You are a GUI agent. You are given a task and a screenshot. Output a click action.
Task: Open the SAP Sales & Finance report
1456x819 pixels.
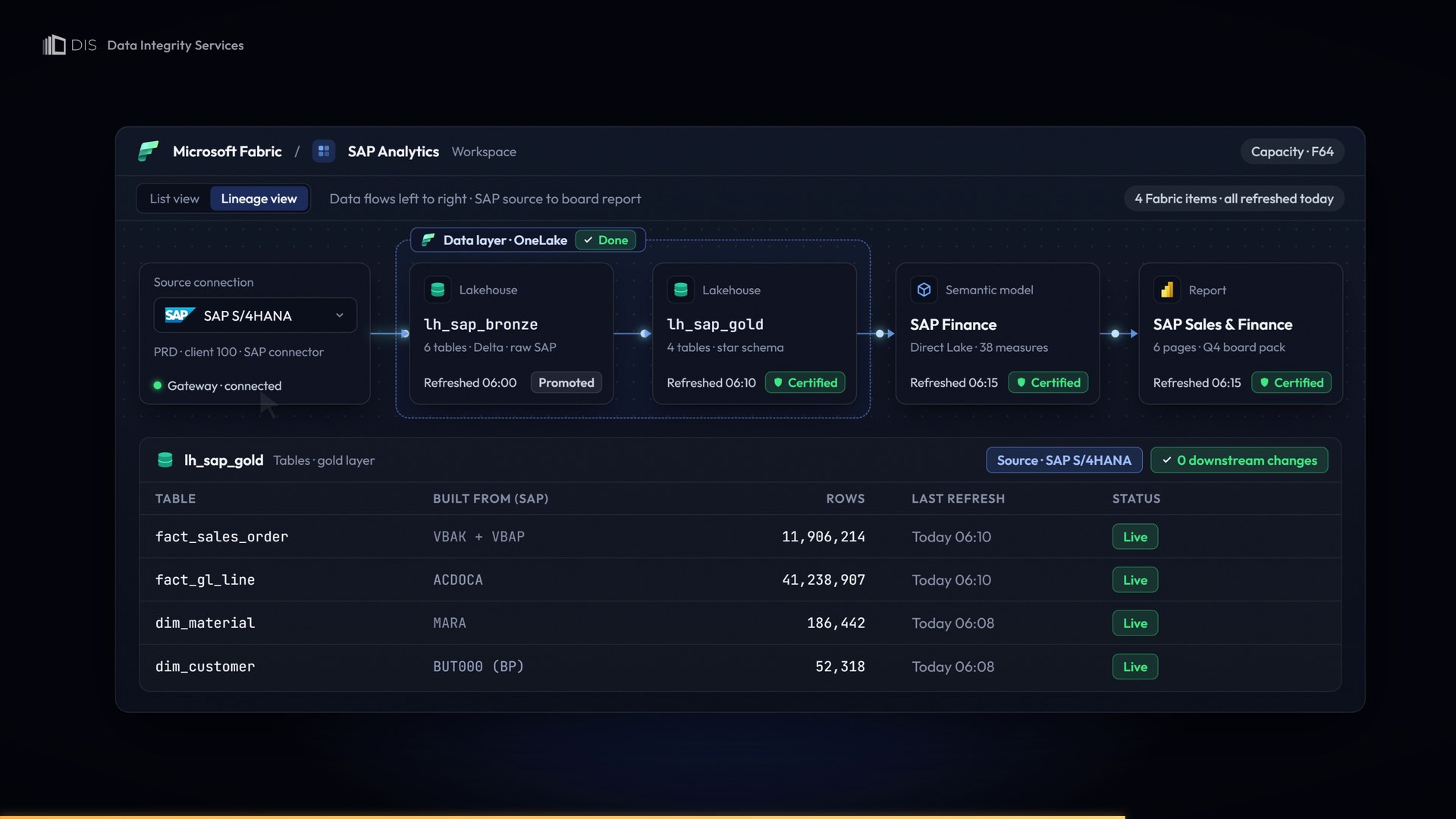pyautogui.click(x=1241, y=333)
